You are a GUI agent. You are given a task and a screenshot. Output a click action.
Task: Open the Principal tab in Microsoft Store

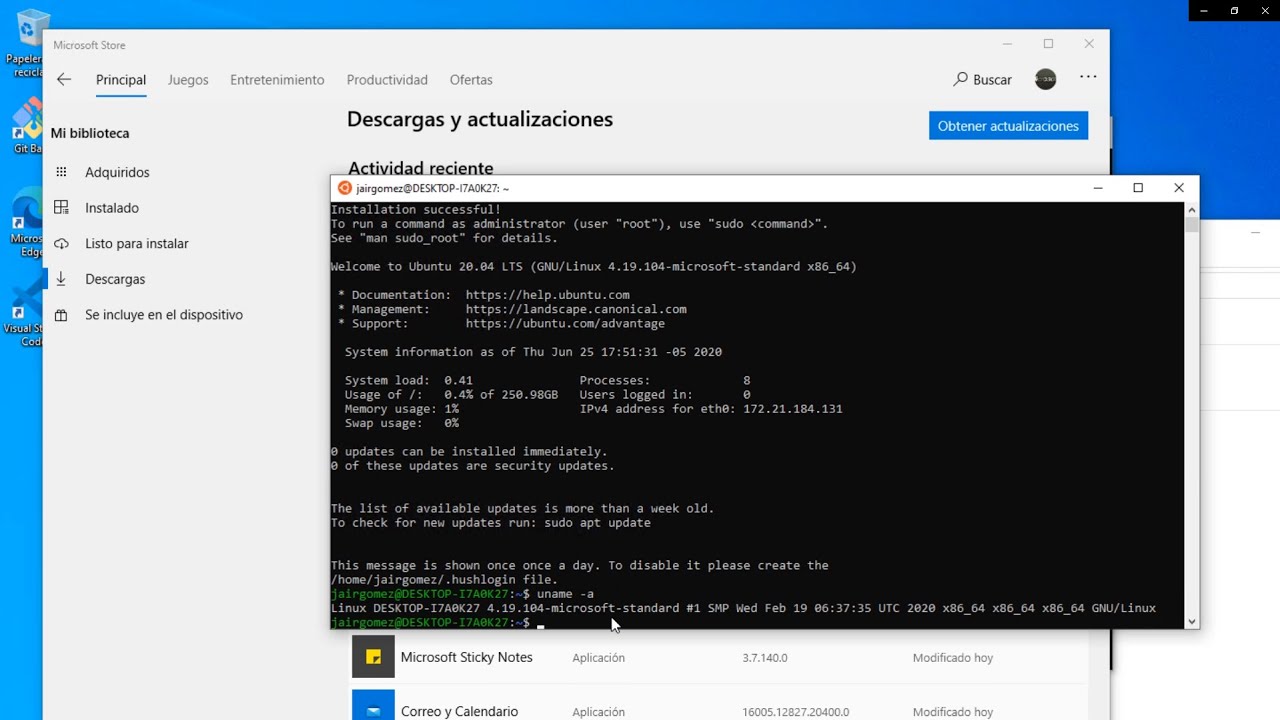pos(121,80)
